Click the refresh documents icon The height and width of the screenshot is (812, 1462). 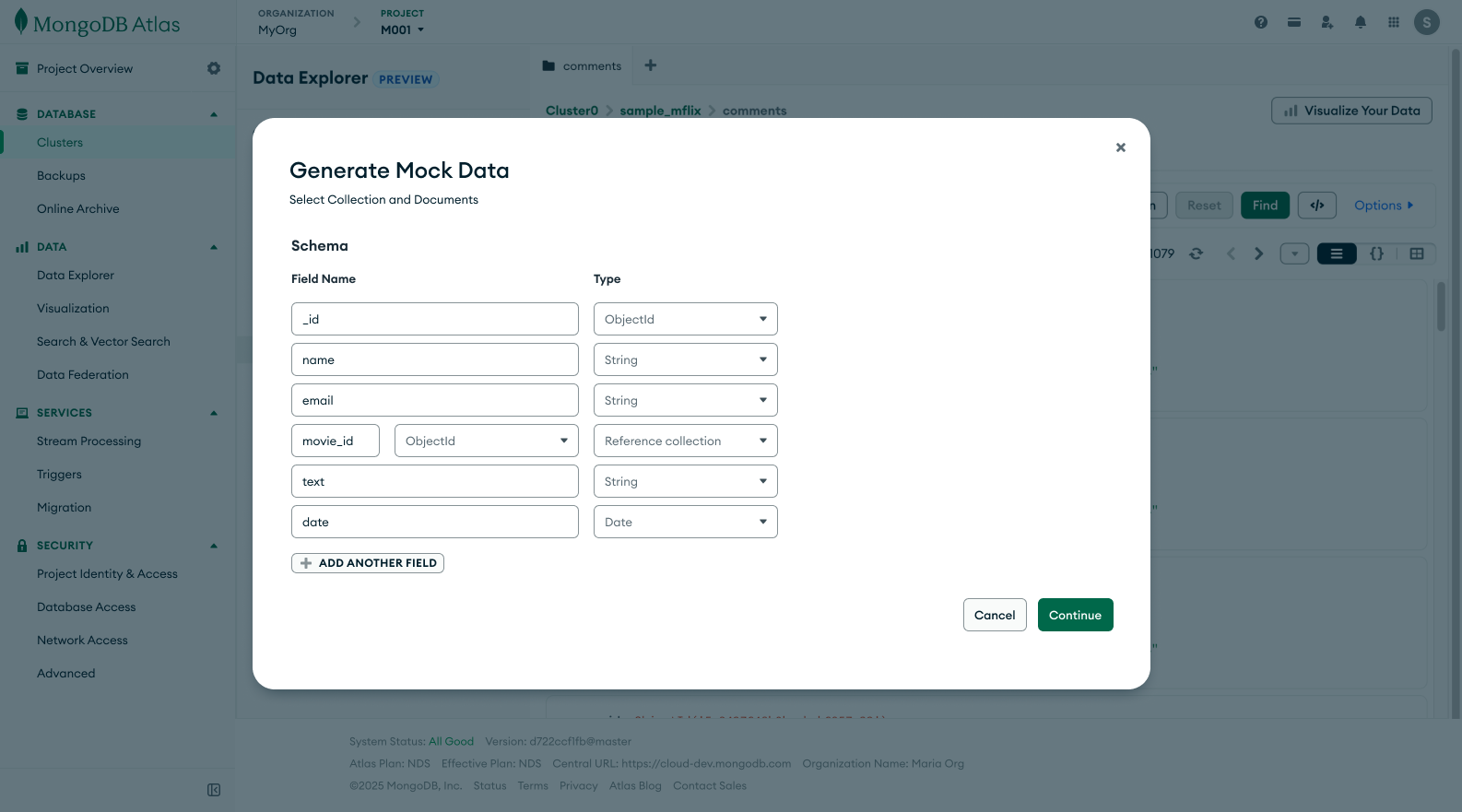[x=1197, y=253]
